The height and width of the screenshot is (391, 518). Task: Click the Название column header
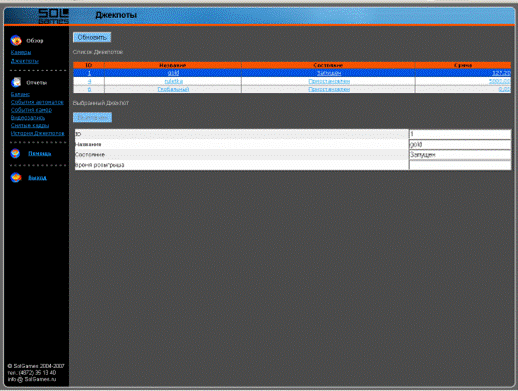pyautogui.click(x=173, y=65)
